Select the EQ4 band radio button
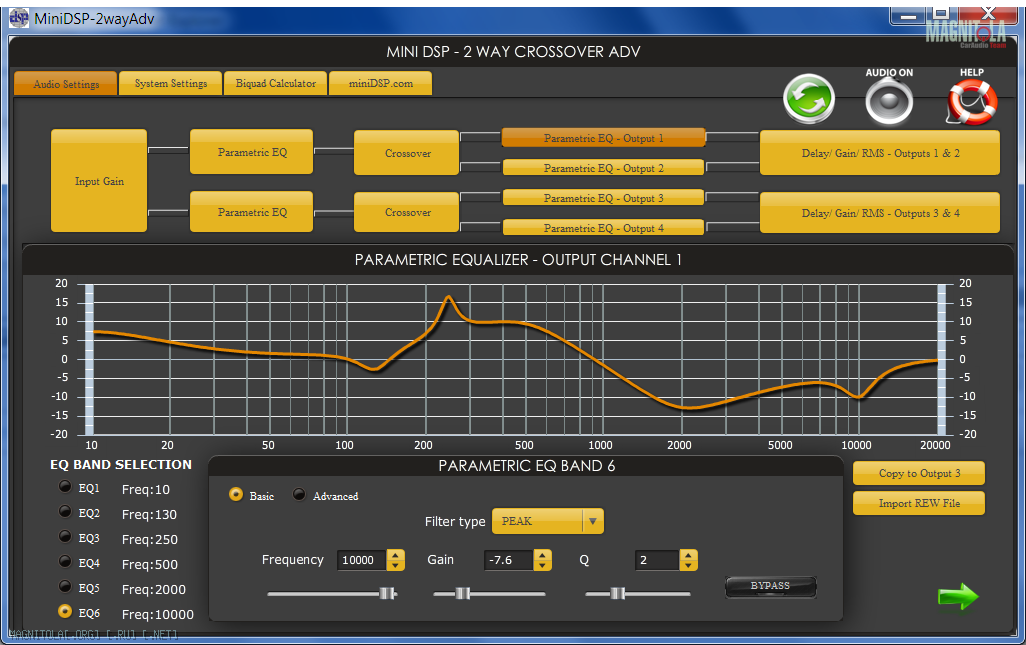Screen dimensions: 1026x645 click(65, 561)
